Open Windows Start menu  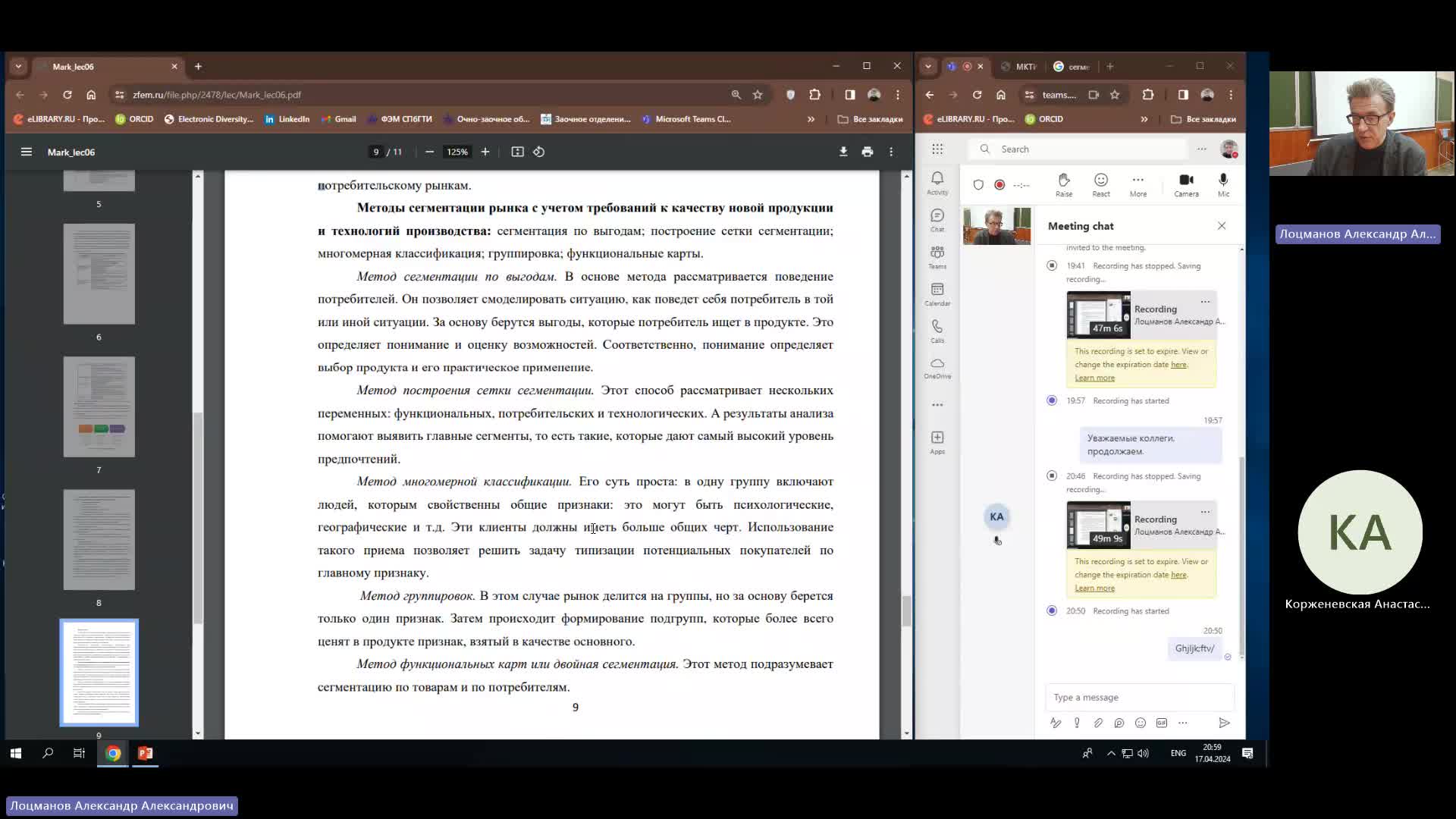16,753
